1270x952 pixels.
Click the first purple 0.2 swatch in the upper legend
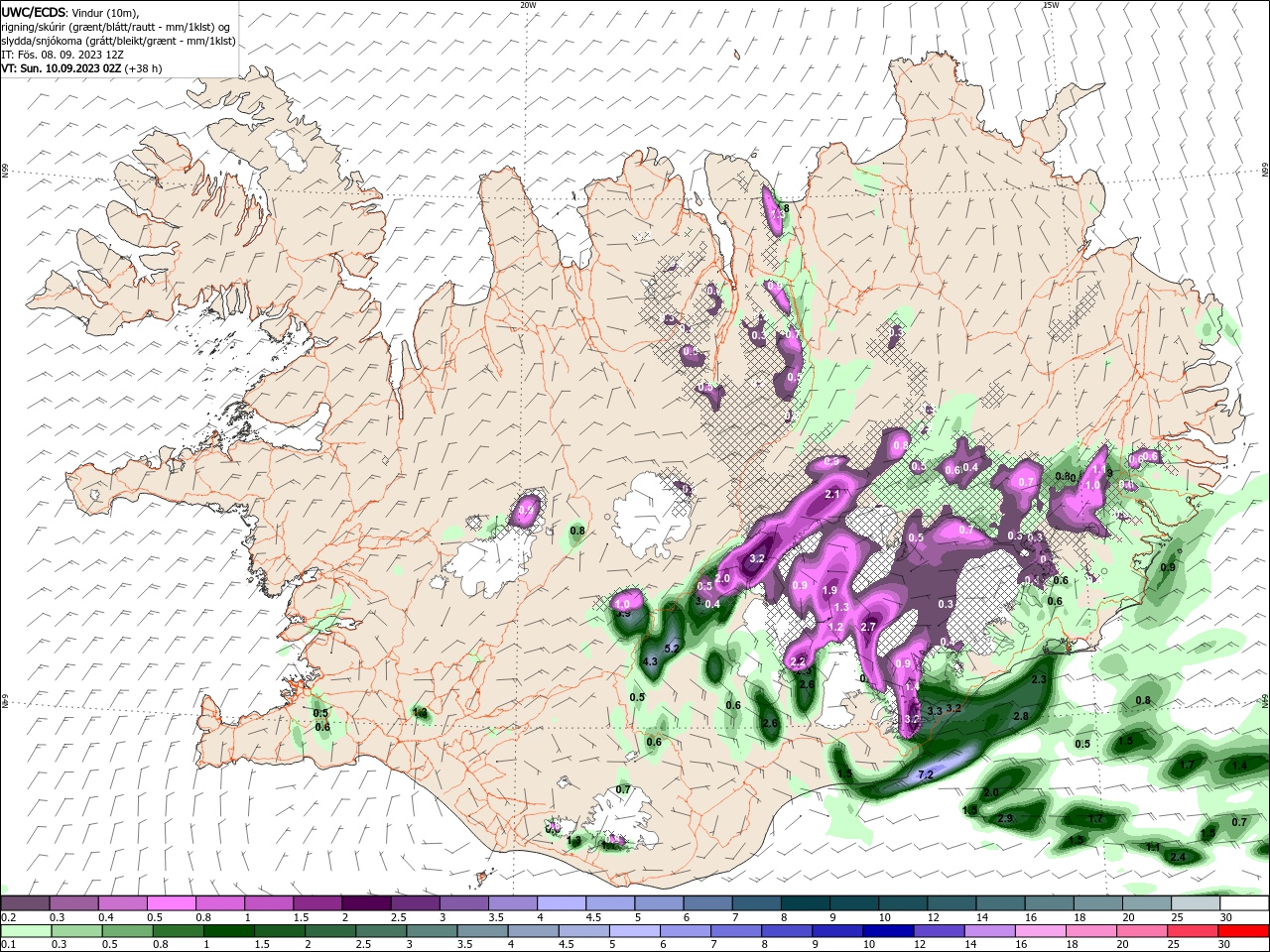tap(25, 903)
